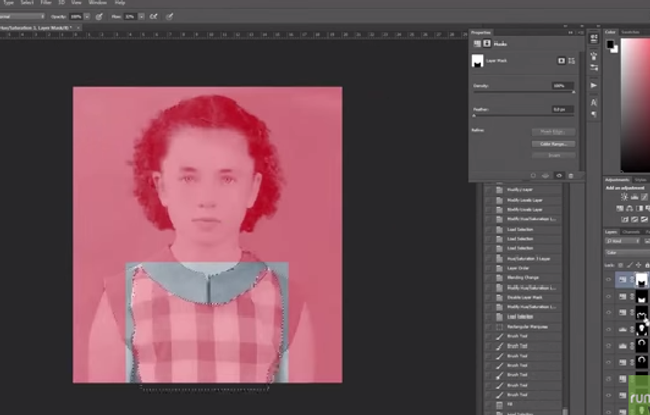Click the lock image pixels brush icon
Viewport: 650px width, 415px height.
(x=630, y=265)
